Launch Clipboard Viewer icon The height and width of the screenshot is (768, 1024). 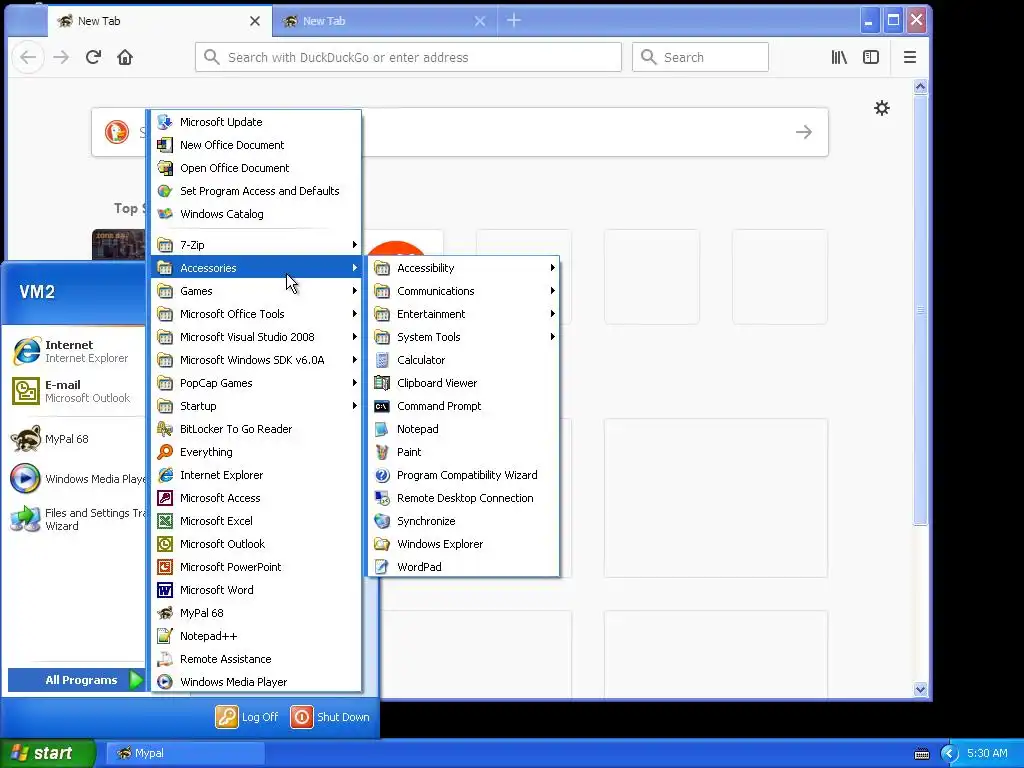(382, 383)
